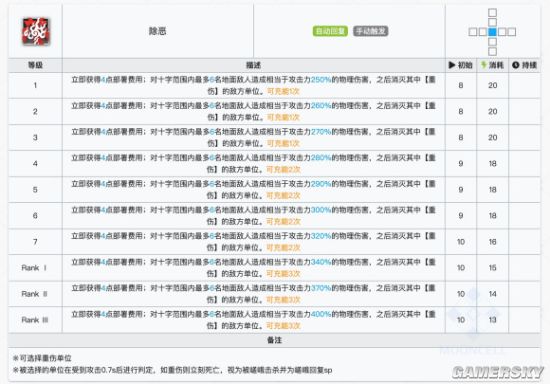The image size is (550, 384).
Task: Select level 5 in the 等级 column
Action: [35, 190]
